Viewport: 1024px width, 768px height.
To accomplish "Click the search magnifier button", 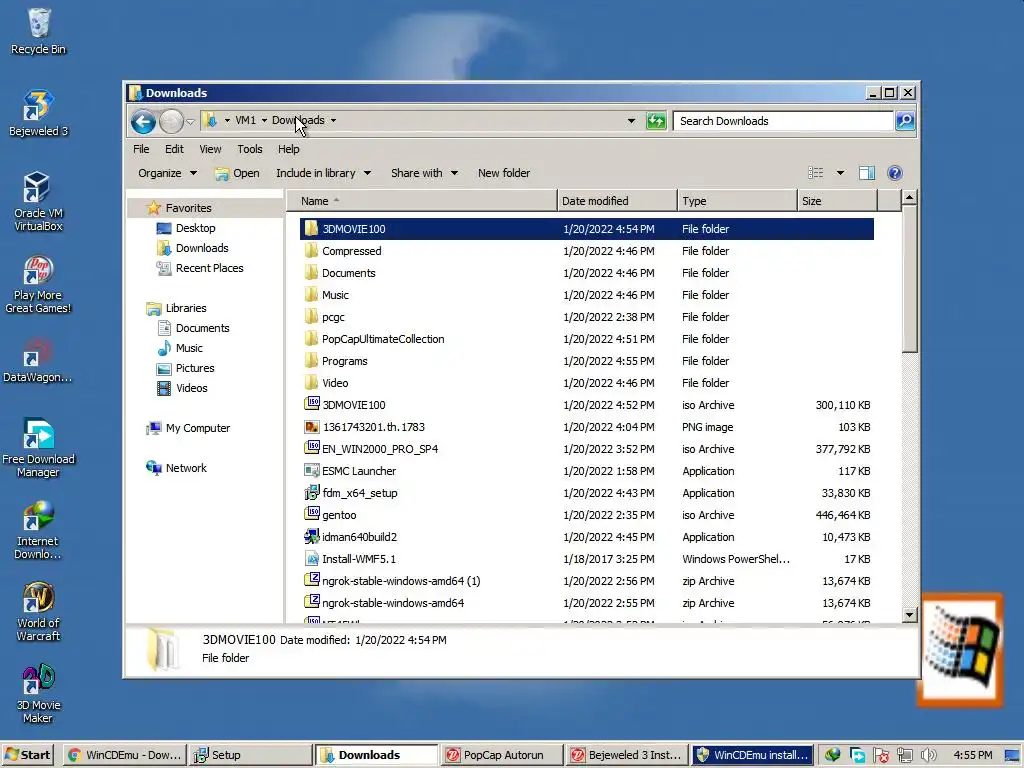I will 905,121.
